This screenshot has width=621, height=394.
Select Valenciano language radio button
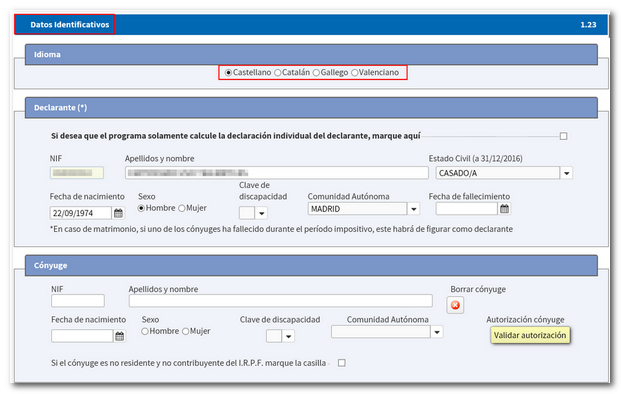coord(354,72)
